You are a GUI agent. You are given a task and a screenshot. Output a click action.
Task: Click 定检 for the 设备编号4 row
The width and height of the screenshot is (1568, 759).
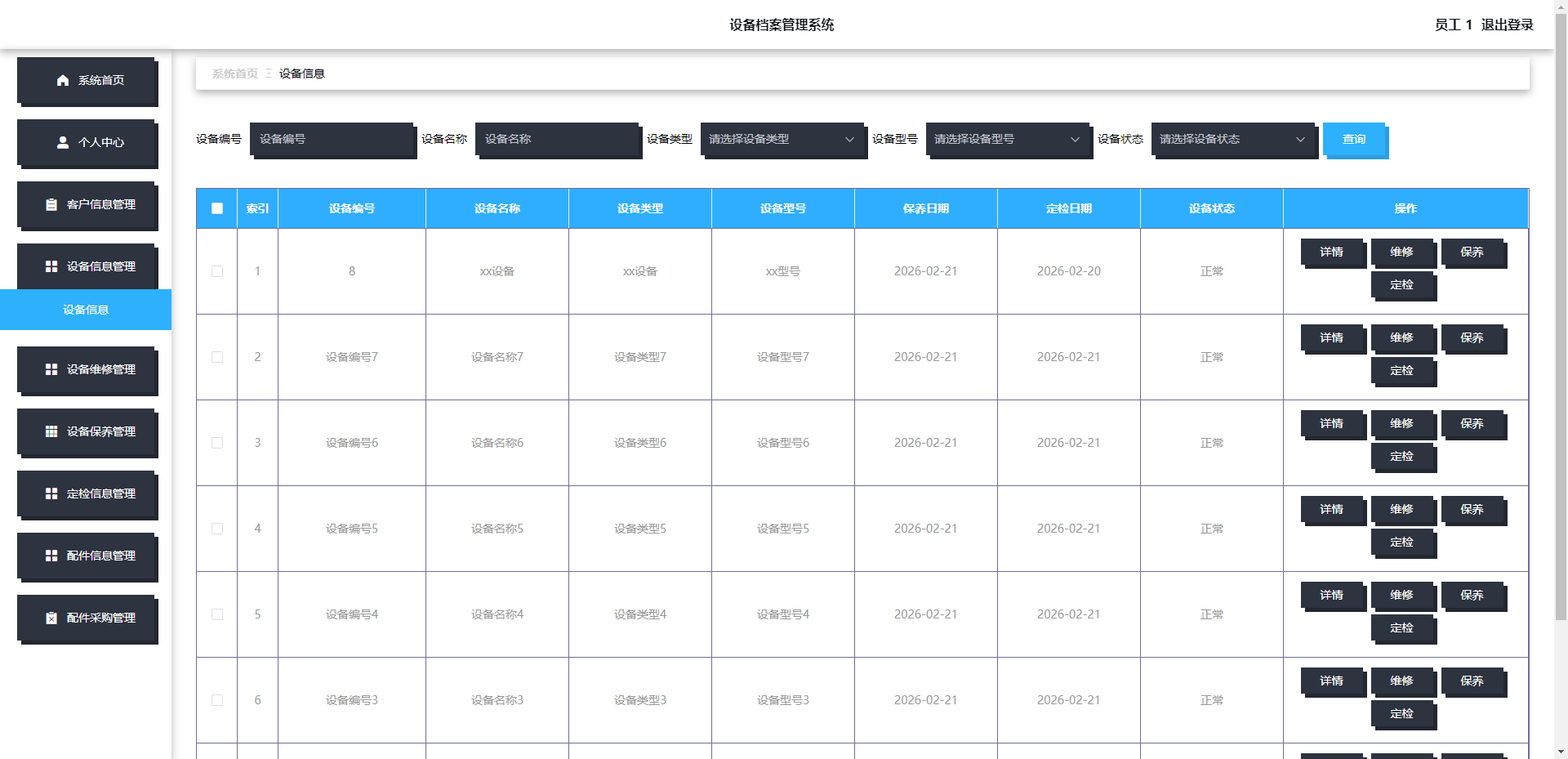pos(1402,627)
